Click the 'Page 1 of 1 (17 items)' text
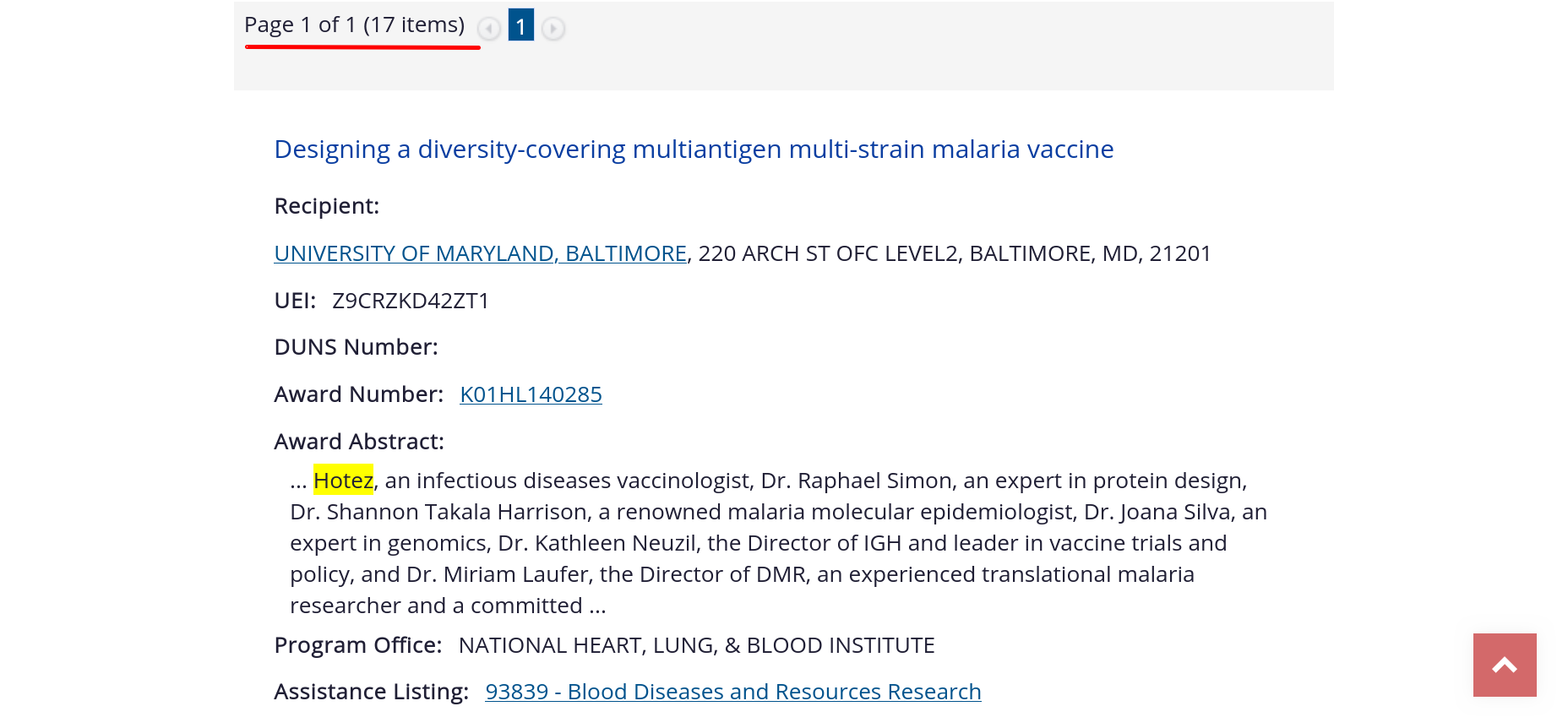The width and height of the screenshot is (1568, 728). (355, 24)
